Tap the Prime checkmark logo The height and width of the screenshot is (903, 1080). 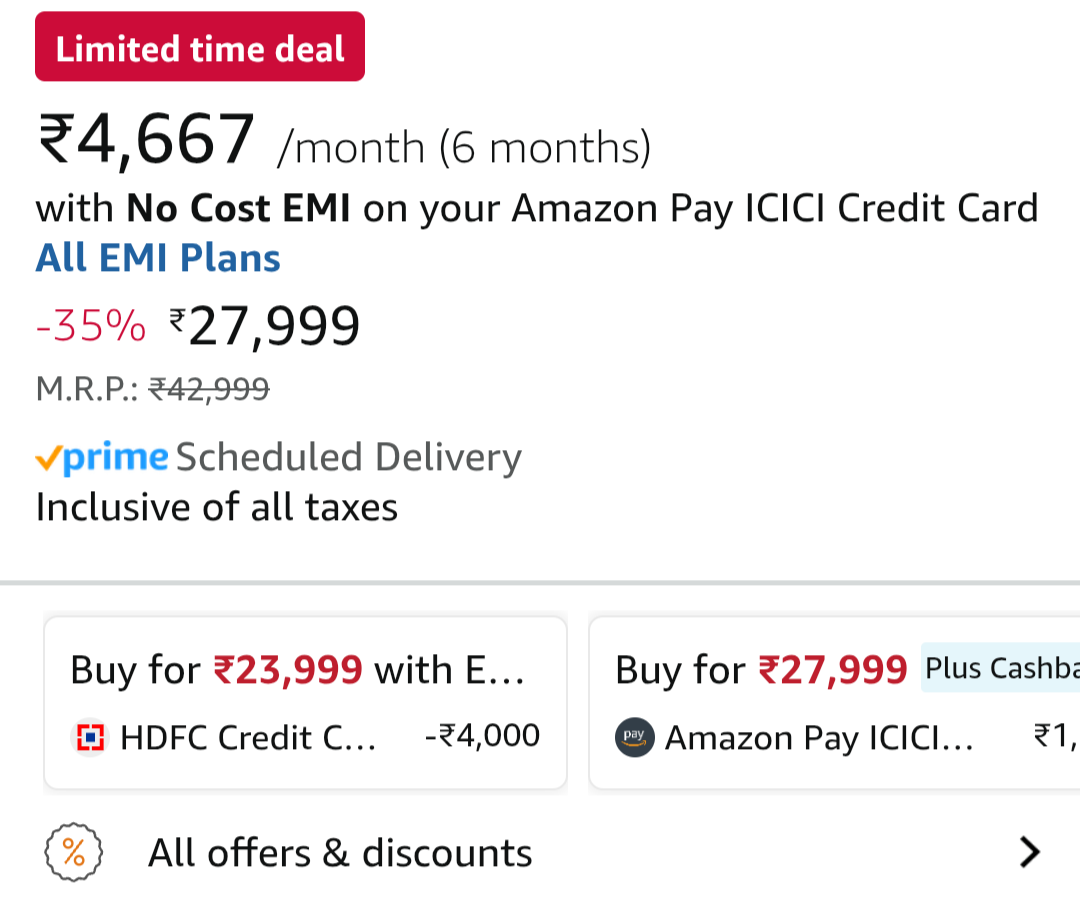point(101,458)
